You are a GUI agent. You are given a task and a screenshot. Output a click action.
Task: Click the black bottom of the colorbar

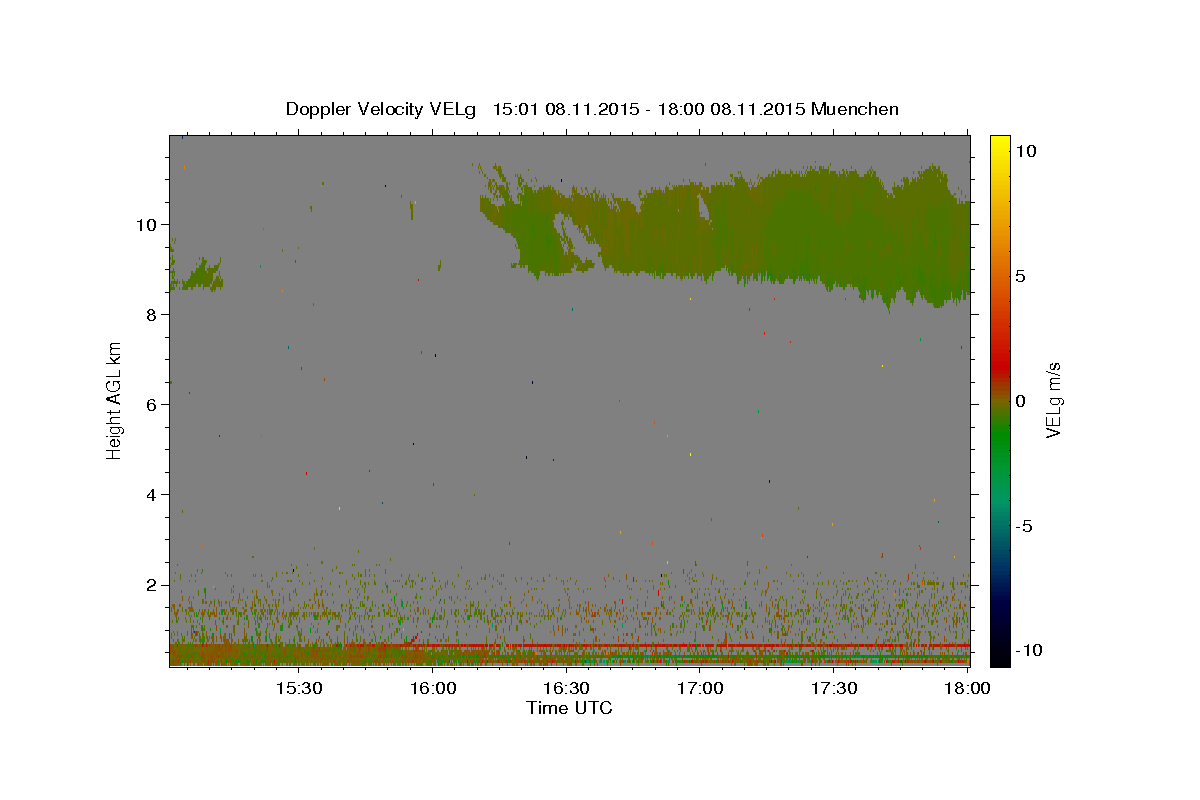[x=1000, y=655]
